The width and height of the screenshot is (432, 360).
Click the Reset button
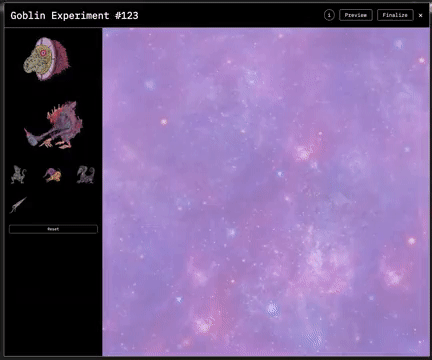pos(53,229)
